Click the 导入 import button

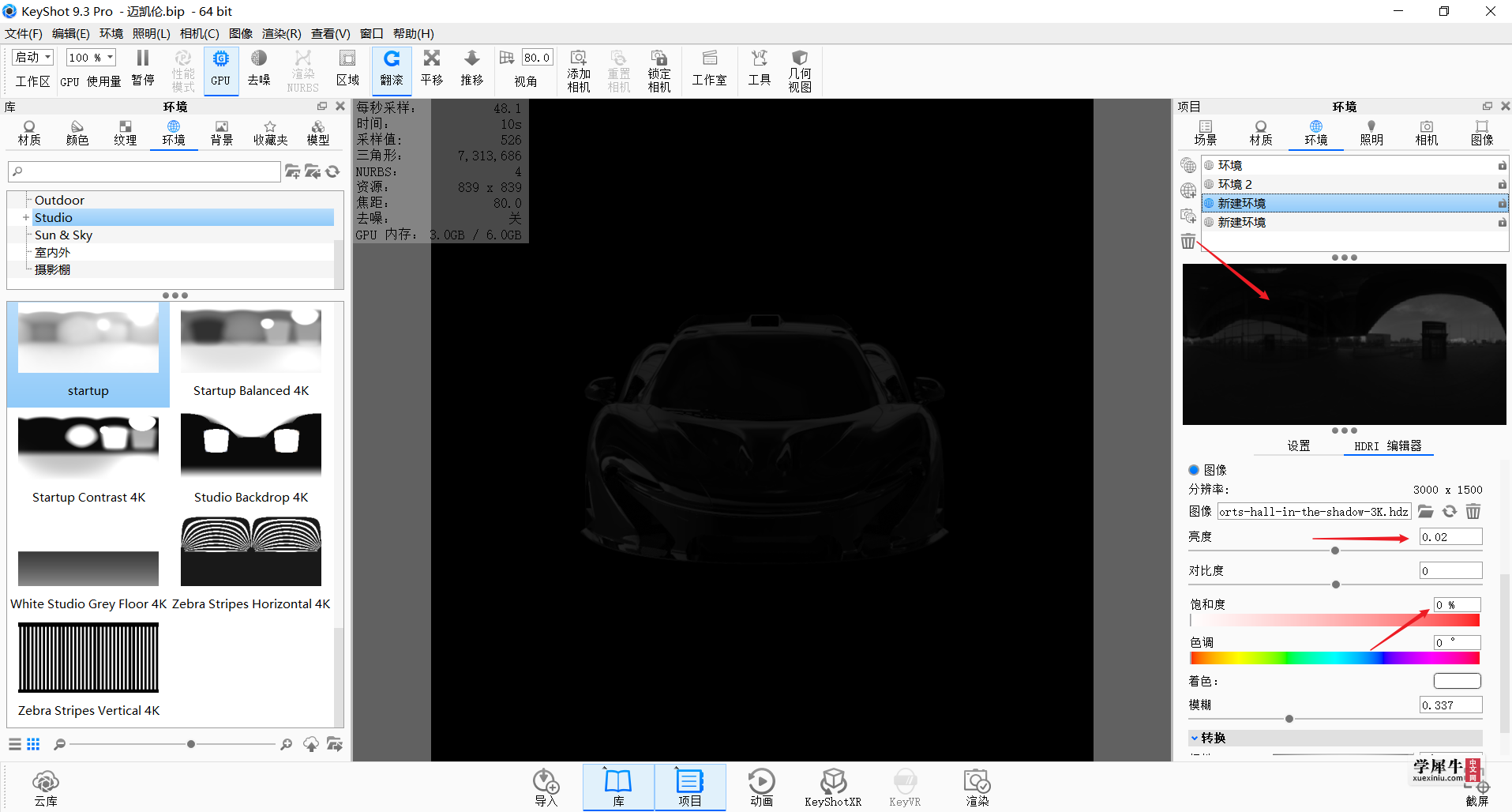pos(546,788)
